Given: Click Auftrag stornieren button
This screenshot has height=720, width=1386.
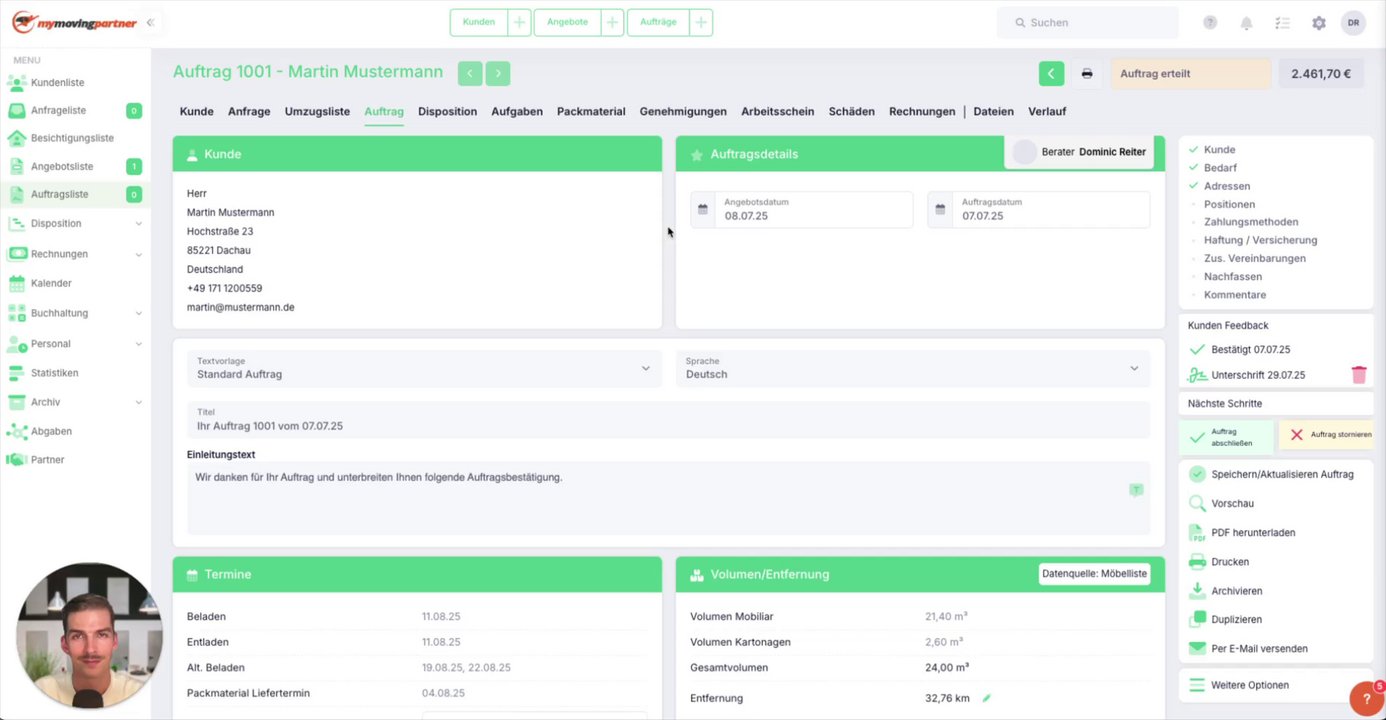Looking at the screenshot, I should 1326,435.
